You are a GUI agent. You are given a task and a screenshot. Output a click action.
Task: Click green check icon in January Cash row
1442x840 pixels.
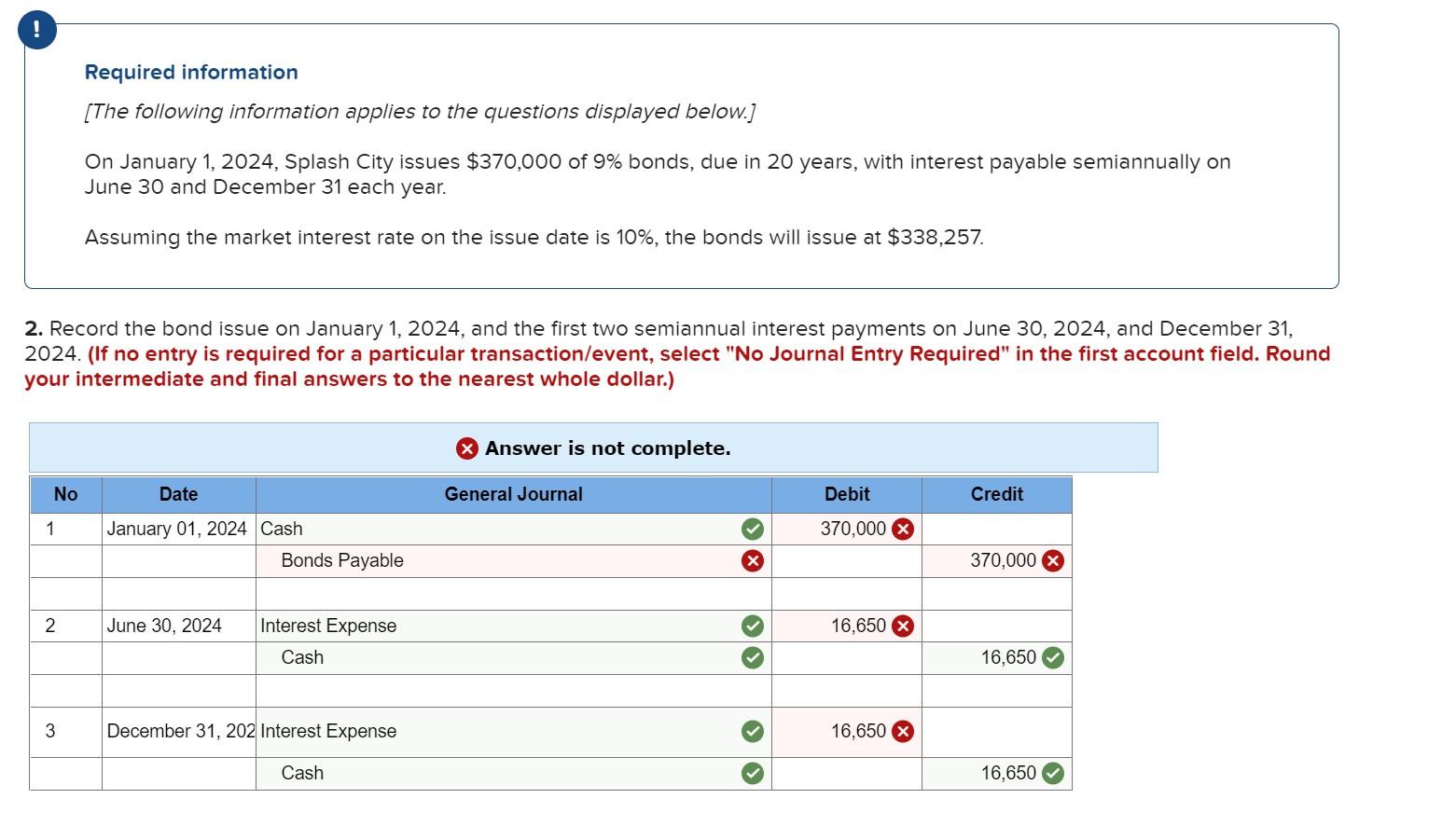pyautogui.click(x=752, y=530)
